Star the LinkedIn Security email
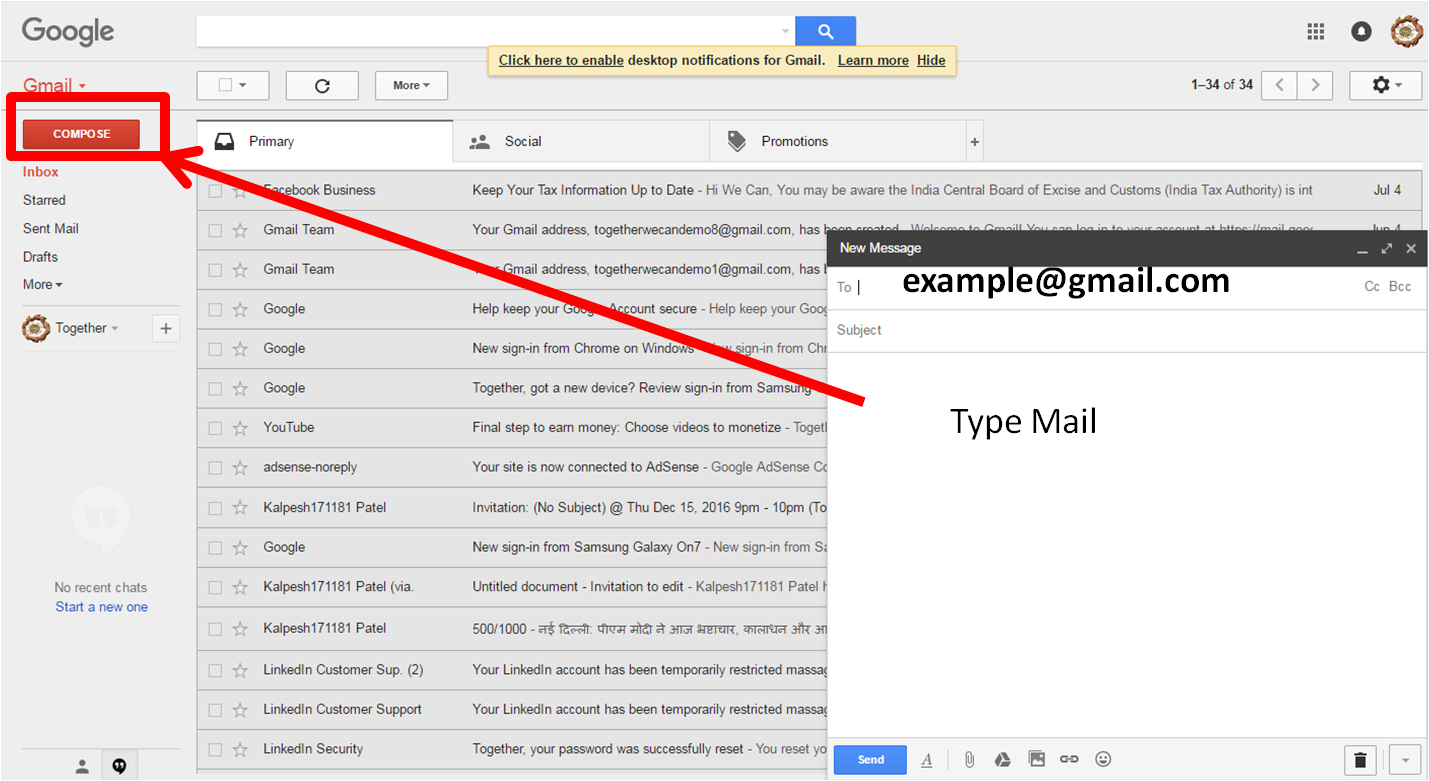 (x=240, y=750)
